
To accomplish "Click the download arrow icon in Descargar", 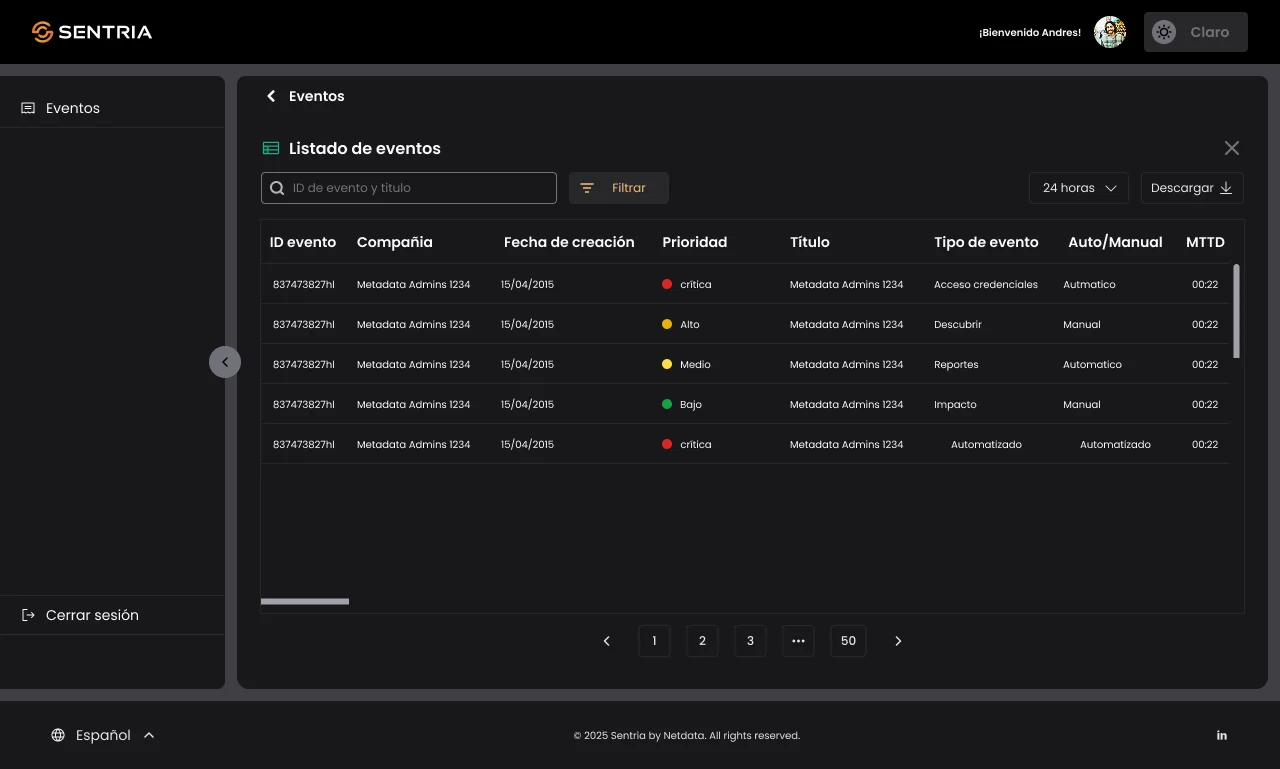I will pos(1226,188).
